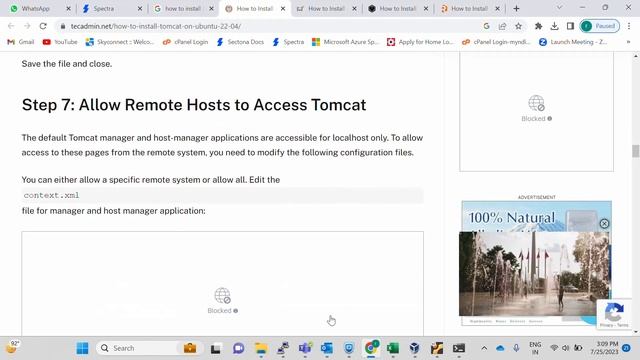This screenshot has height=360, width=640.
Task: Open the Launch Meeting Zoom bookmark
Action: (x=573, y=42)
